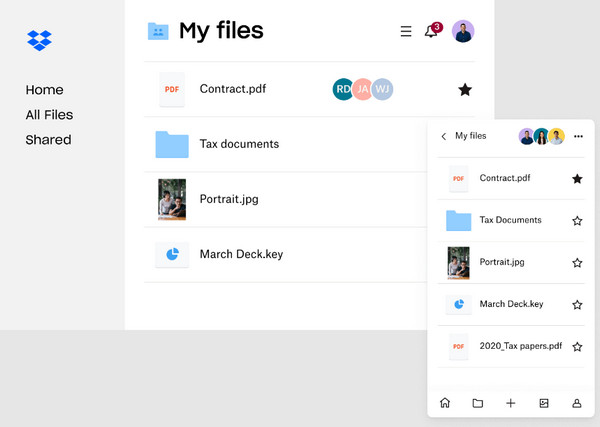
Task: Click the Dropbox logo in the sidebar
Action: tap(39, 40)
